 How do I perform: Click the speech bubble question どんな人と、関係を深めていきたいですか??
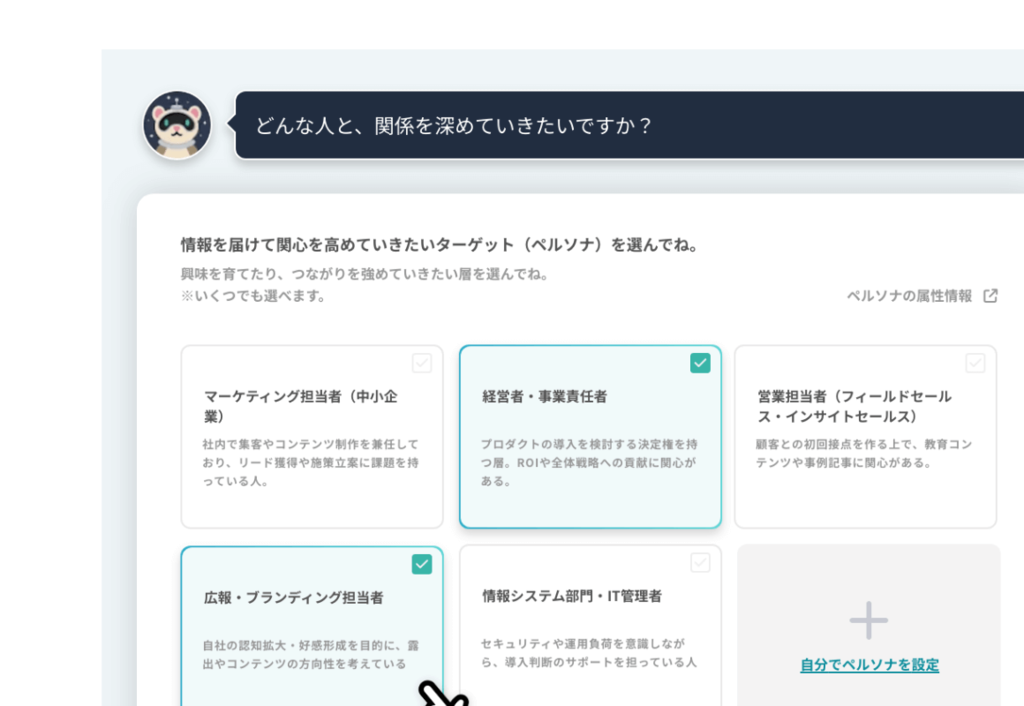453,126
